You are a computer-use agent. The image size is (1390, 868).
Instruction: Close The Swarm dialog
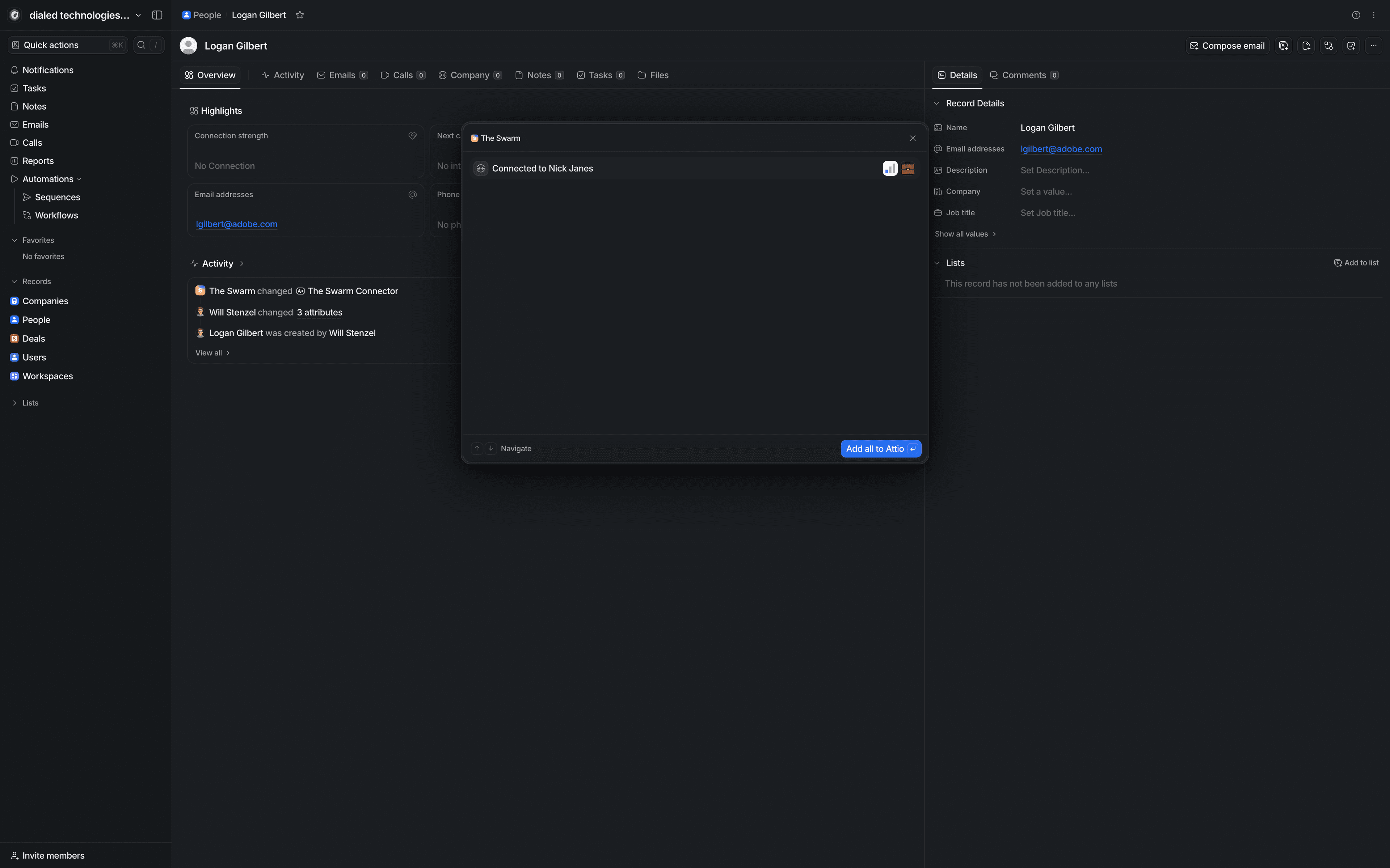[913, 138]
